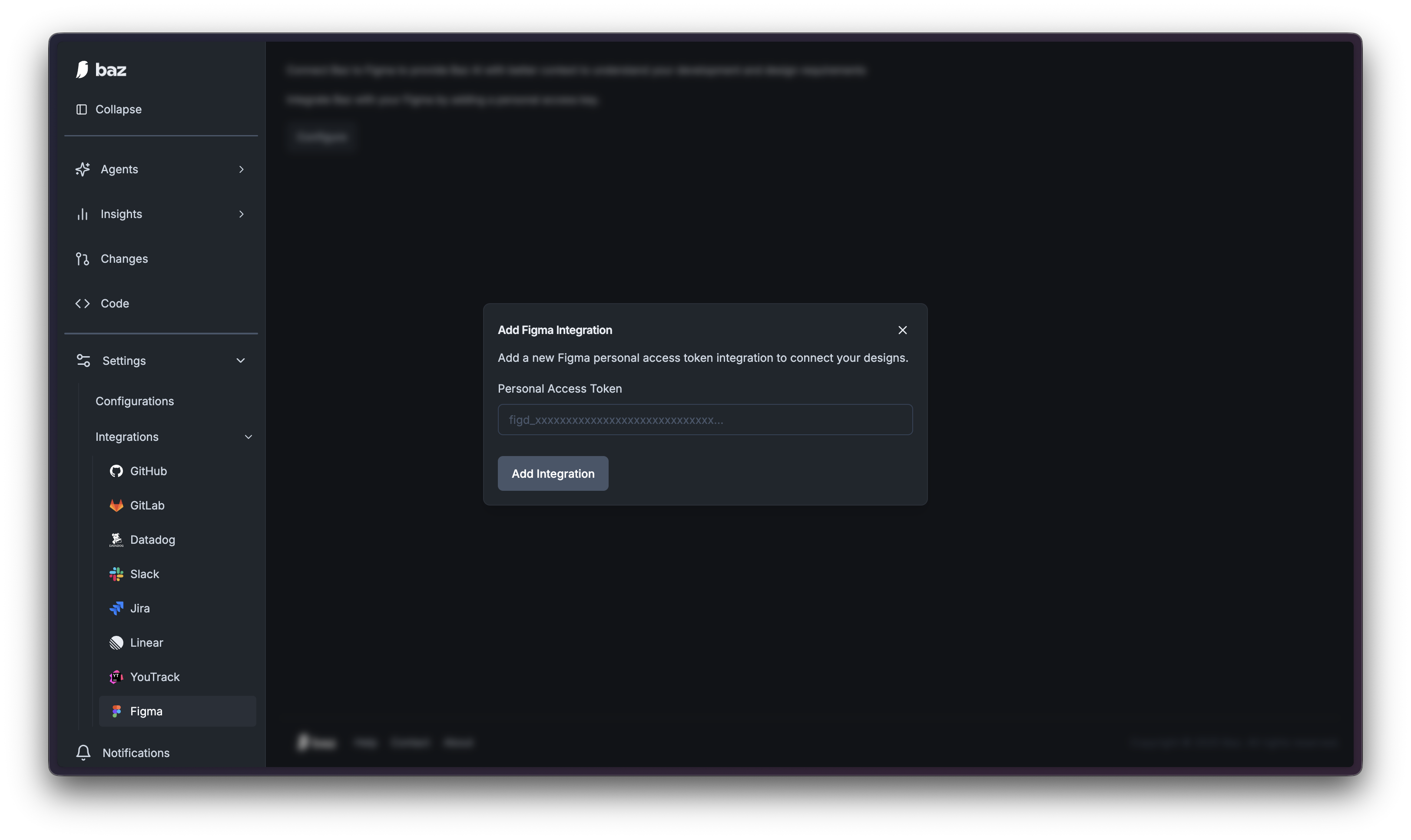The width and height of the screenshot is (1411, 840).
Task: Click the Code brackets icon
Action: point(83,304)
